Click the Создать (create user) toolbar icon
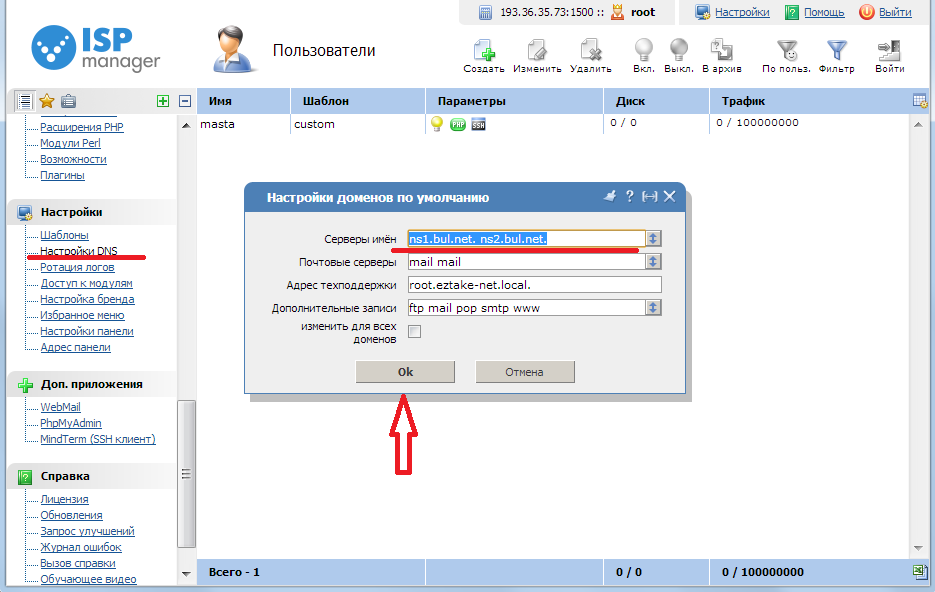Screen dimensions: 935x592 click(x=484, y=51)
